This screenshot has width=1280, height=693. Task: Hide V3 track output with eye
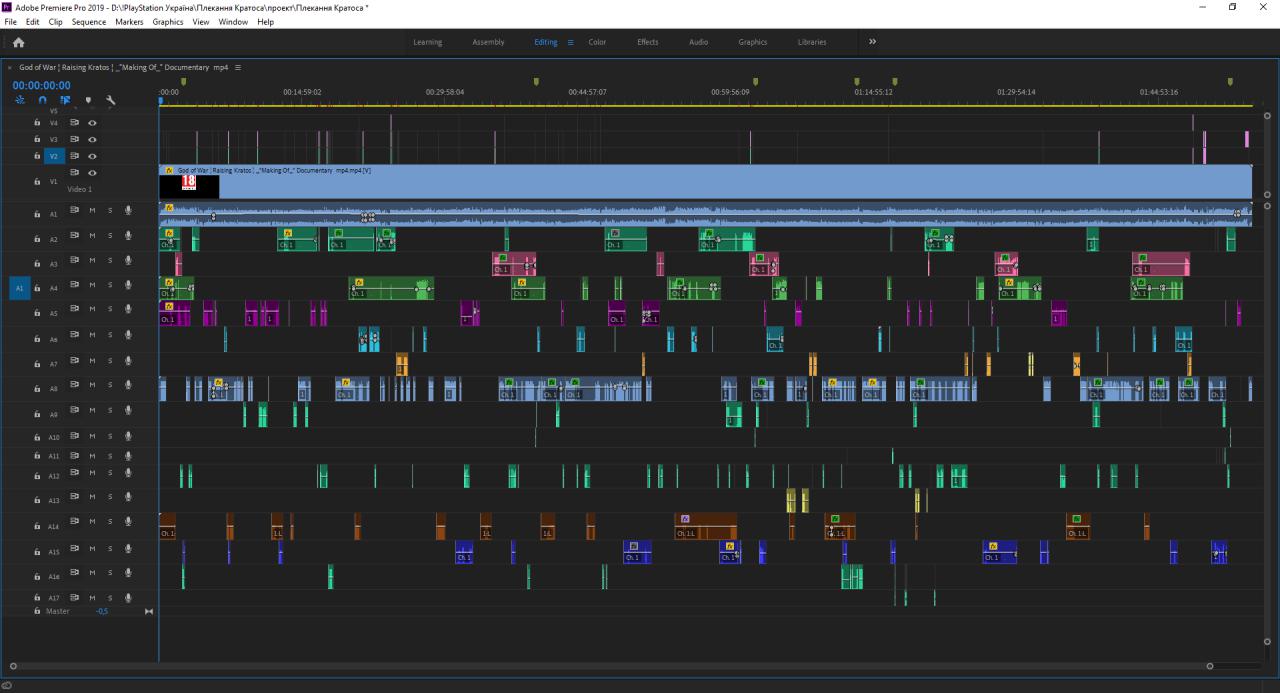click(x=92, y=139)
